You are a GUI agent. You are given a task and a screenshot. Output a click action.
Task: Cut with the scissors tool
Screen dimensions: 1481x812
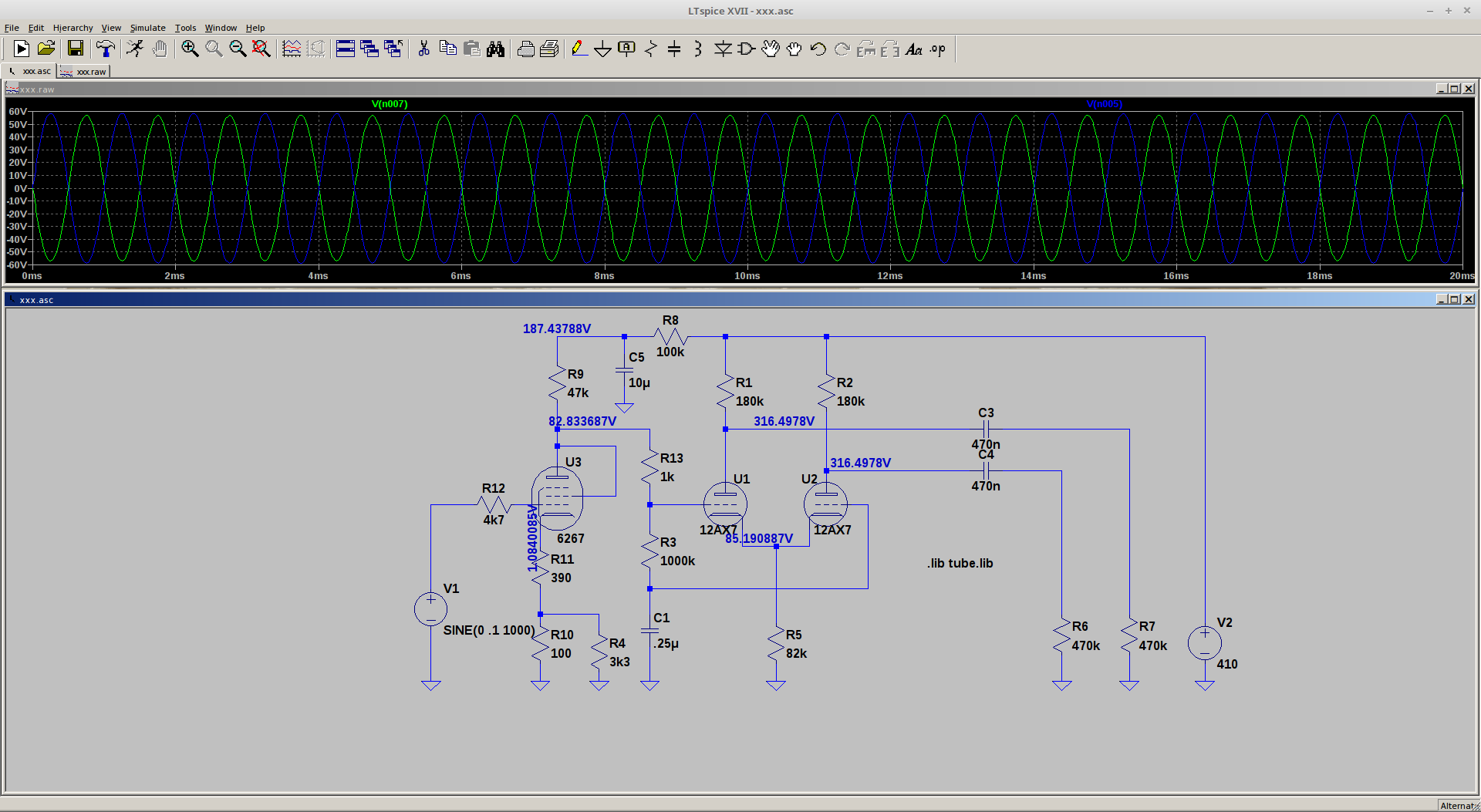(423, 49)
